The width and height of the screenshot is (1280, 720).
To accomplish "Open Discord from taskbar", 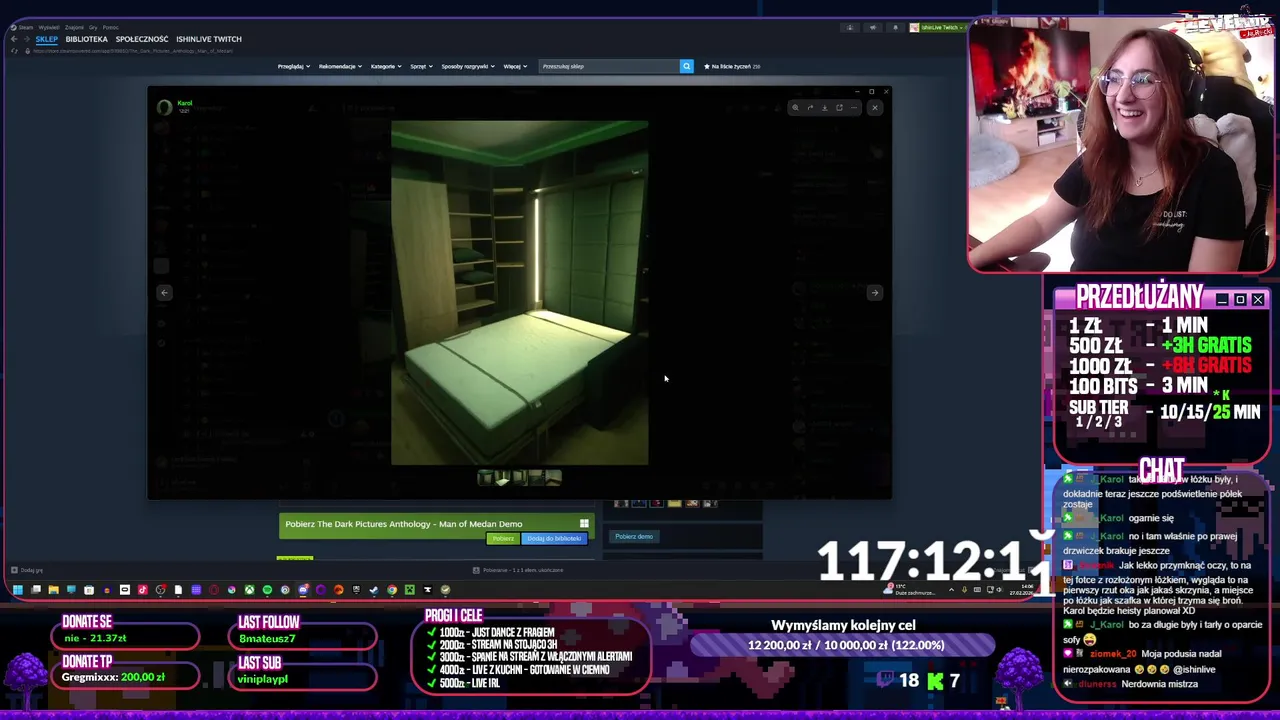I will click(x=304, y=590).
